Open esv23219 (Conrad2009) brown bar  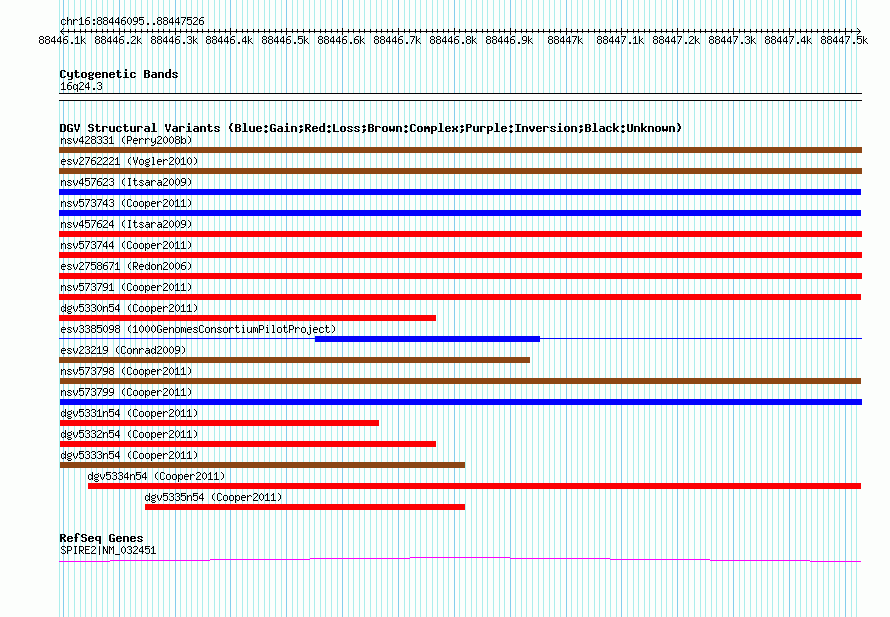295,360
